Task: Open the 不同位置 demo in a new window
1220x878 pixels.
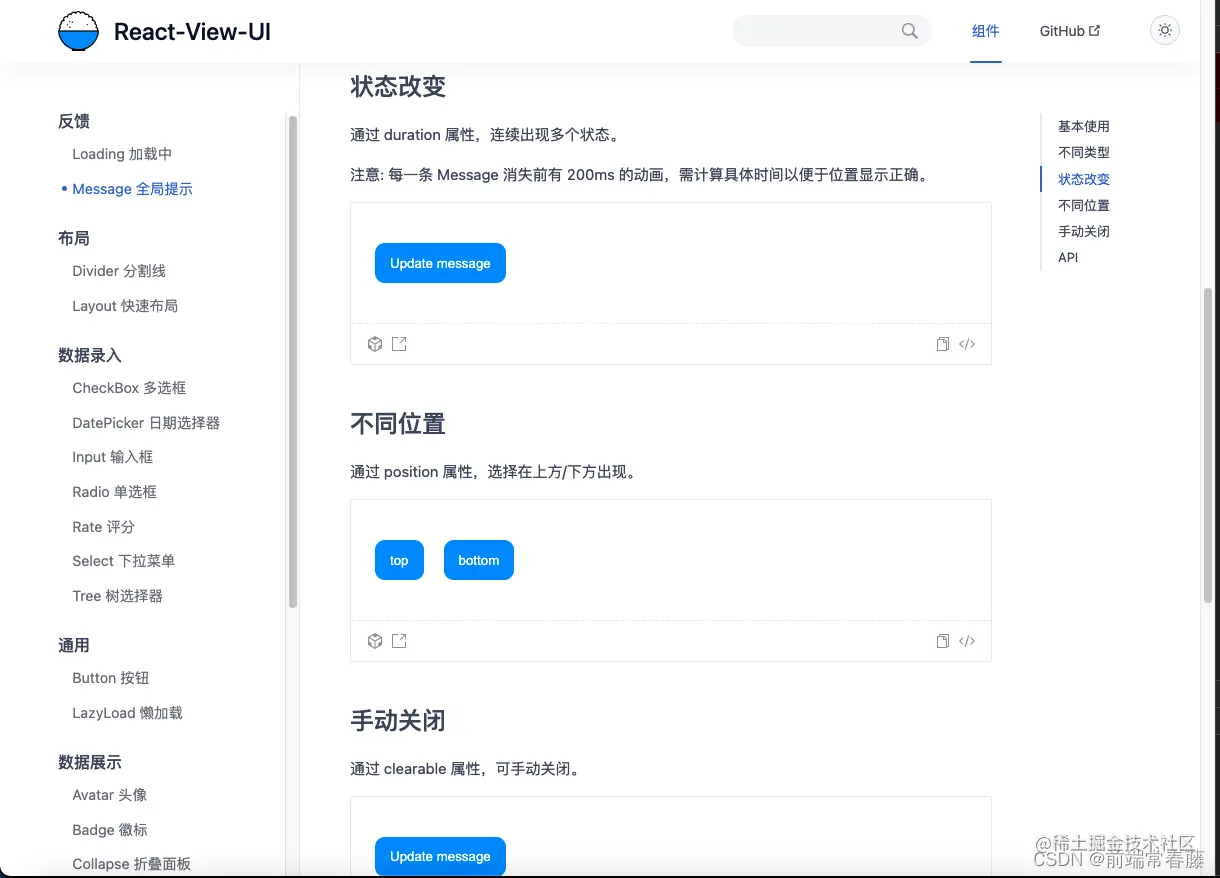Action: [x=399, y=641]
